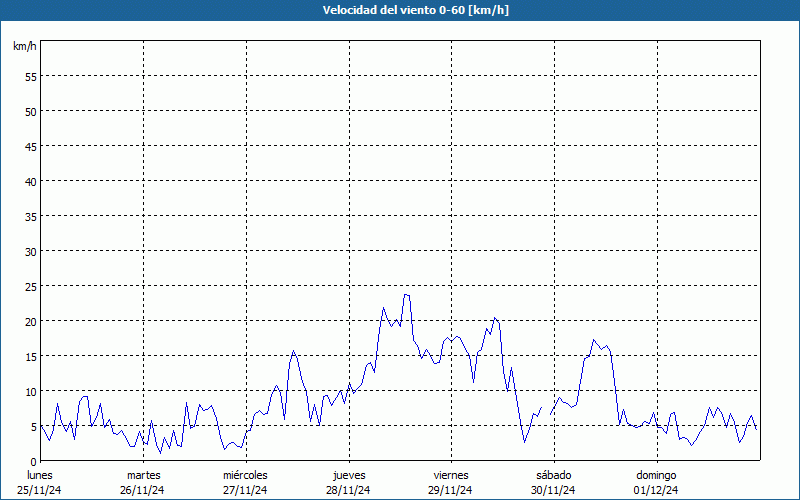Click the '20' y-axis value
The height and width of the screenshot is (500, 800).
[31, 321]
